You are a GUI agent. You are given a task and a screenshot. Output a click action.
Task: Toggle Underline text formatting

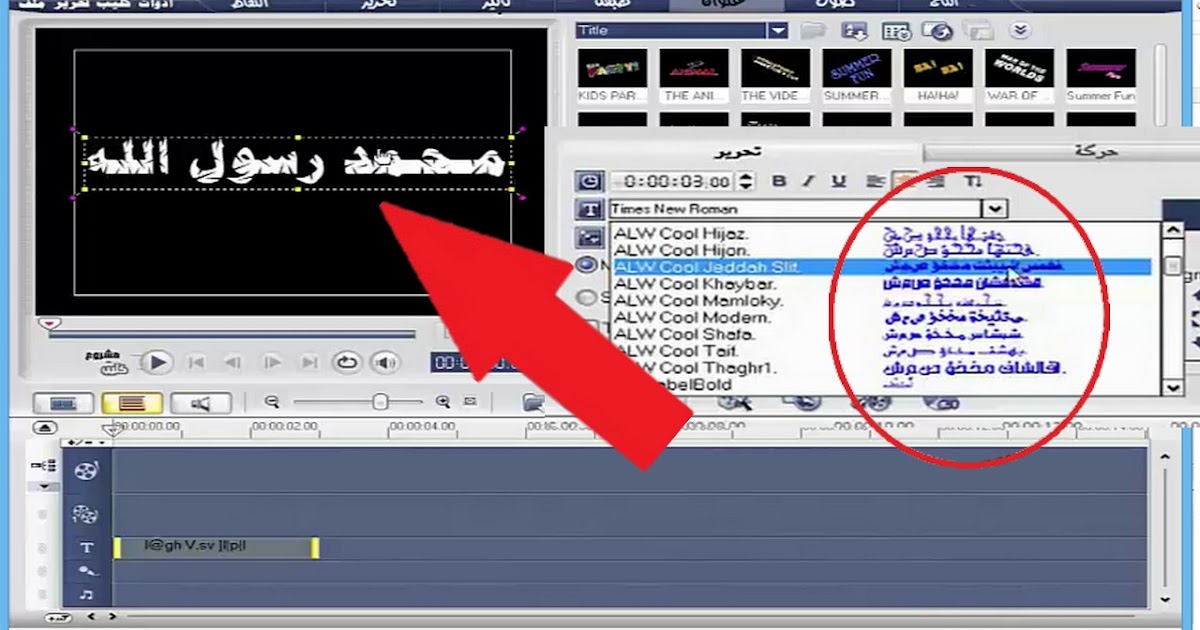(x=840, y=182)
